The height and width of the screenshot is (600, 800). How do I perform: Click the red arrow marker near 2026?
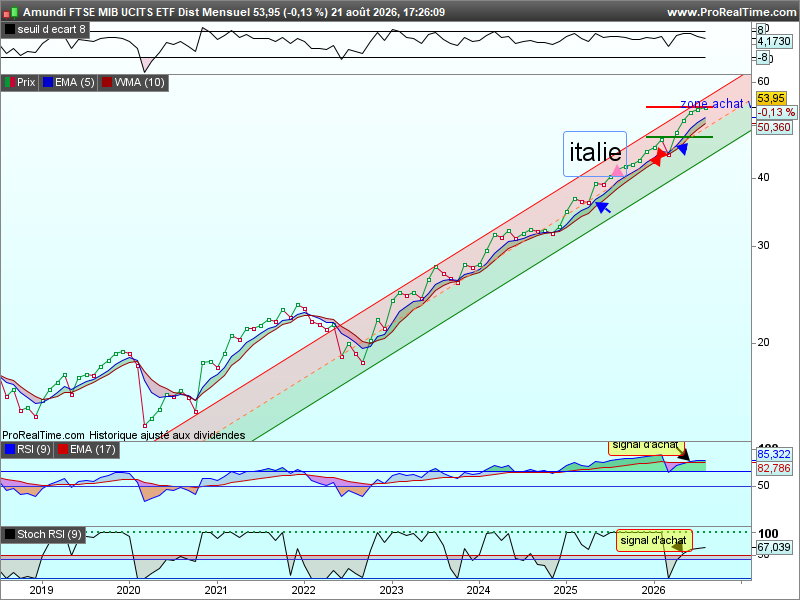(x=660, y=157)
